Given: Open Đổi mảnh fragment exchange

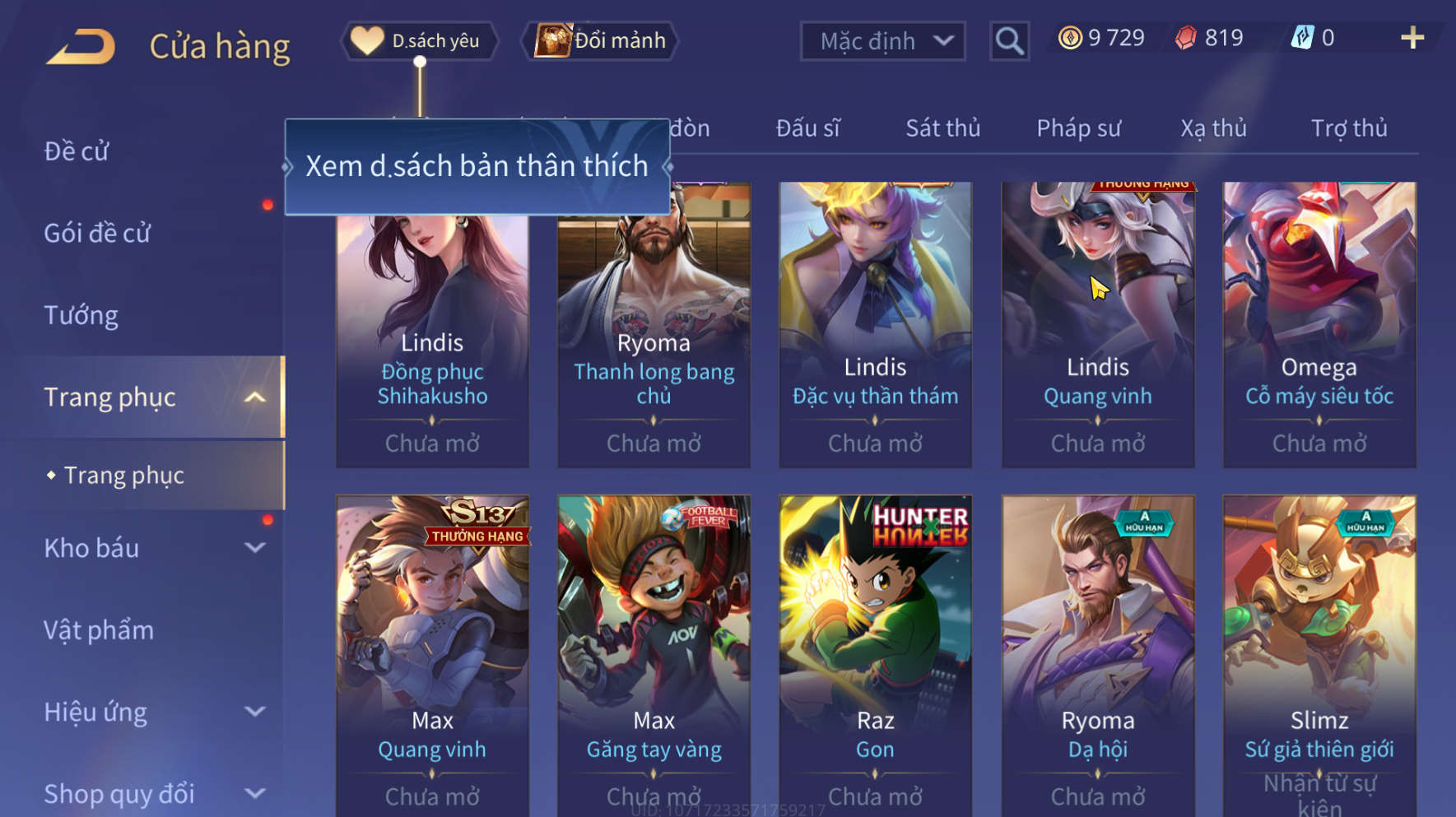Looking at the screenshot, I should click(x=600, y=40).
